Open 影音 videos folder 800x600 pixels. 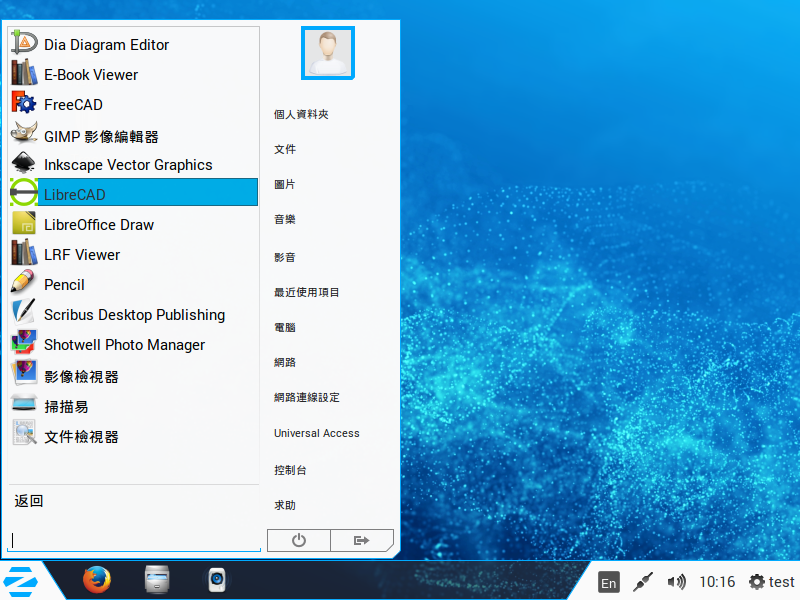click(x=285, y=258)
